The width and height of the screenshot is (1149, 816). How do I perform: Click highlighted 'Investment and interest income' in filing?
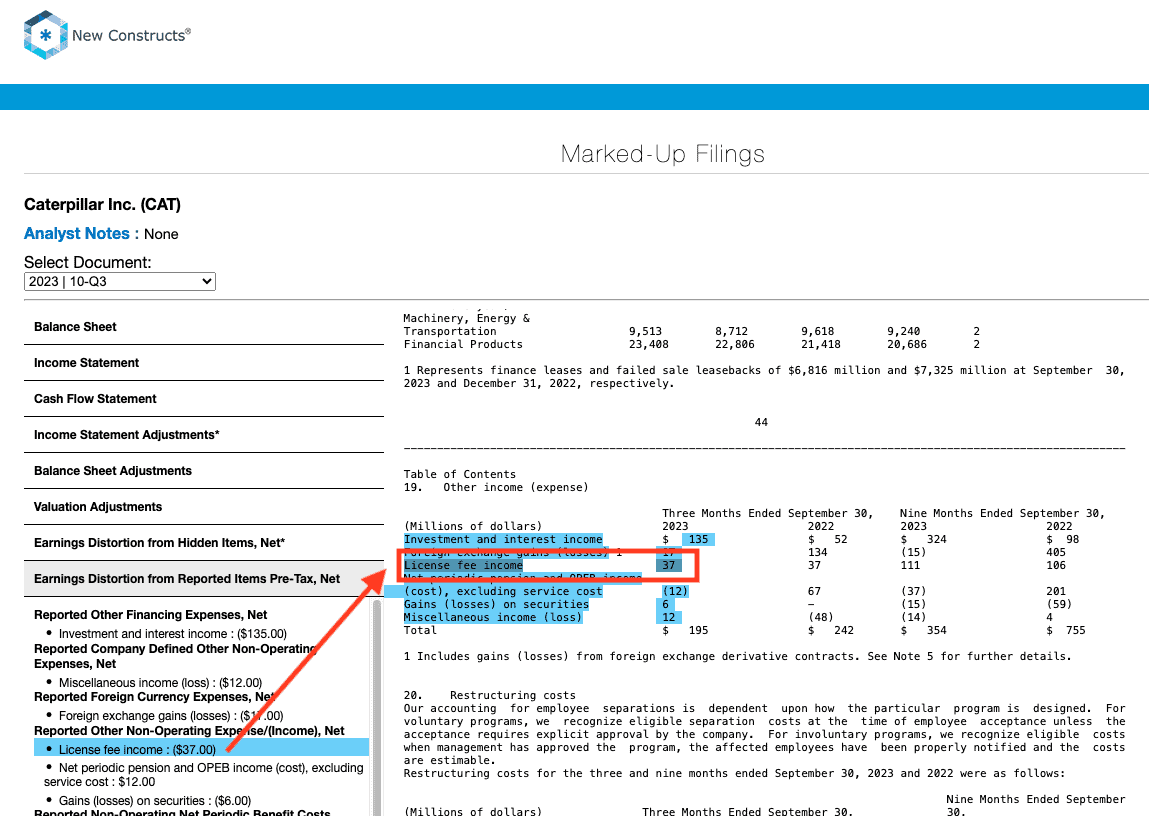(x=503, y=539)
